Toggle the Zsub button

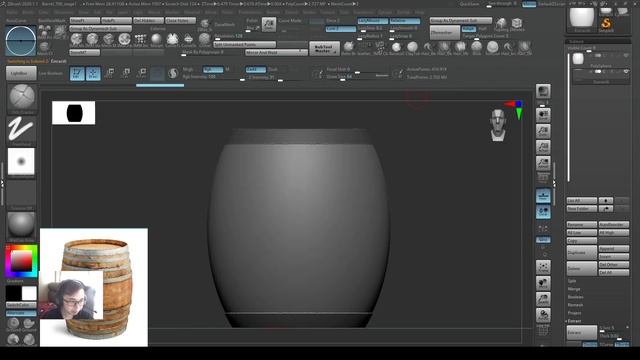coord(273,69)
